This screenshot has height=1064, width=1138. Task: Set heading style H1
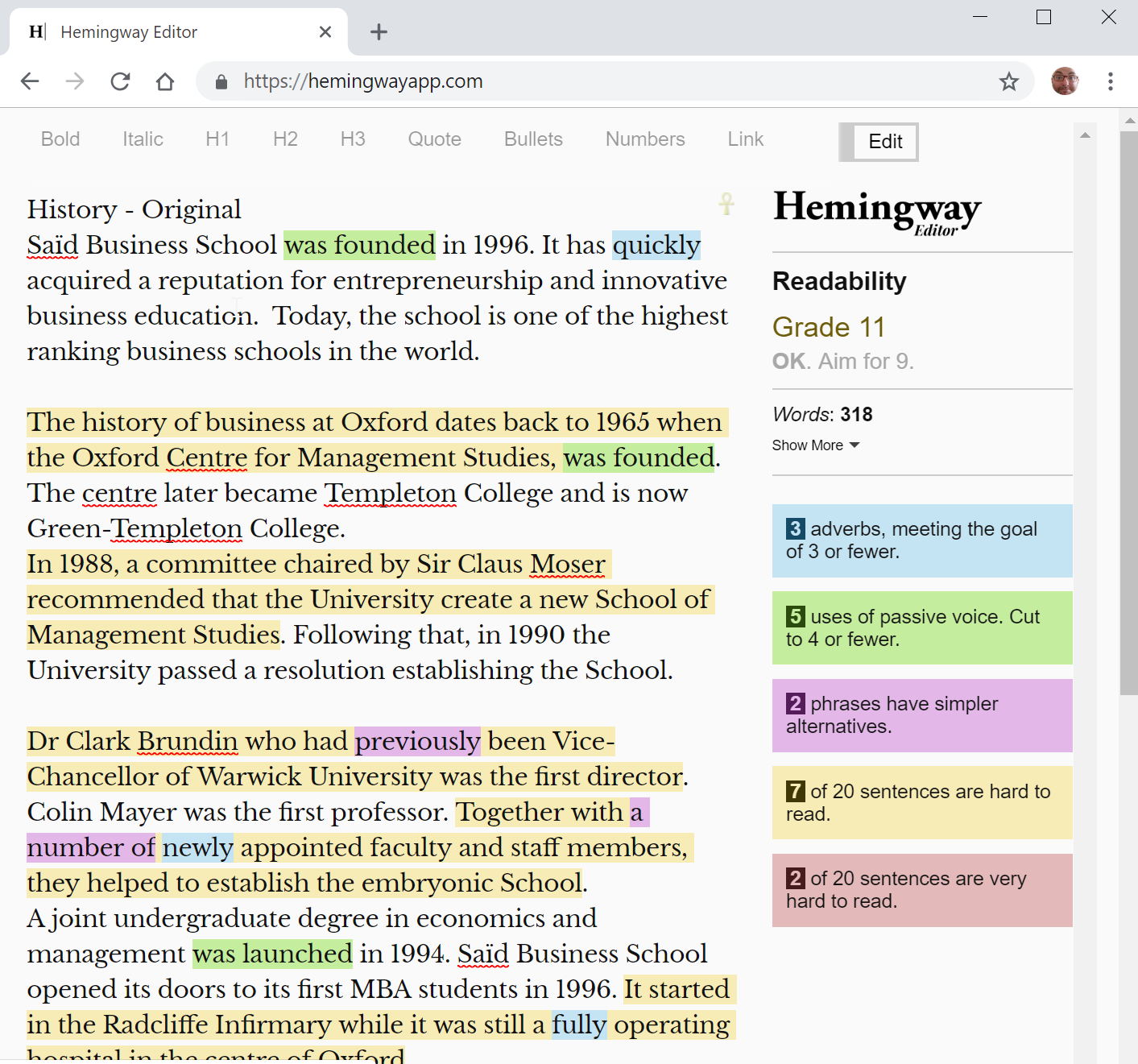[x=217, y=139]
